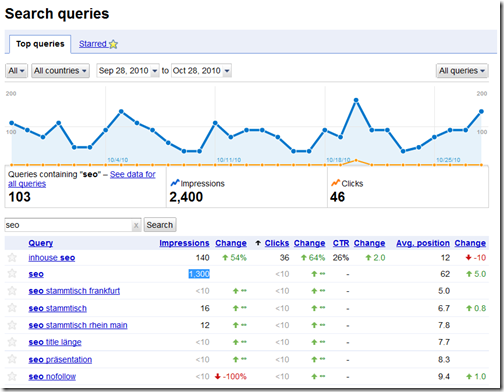The image size is (504, 392).
Task: Open the 'seo title länge' query link
Action: point(55,342)
